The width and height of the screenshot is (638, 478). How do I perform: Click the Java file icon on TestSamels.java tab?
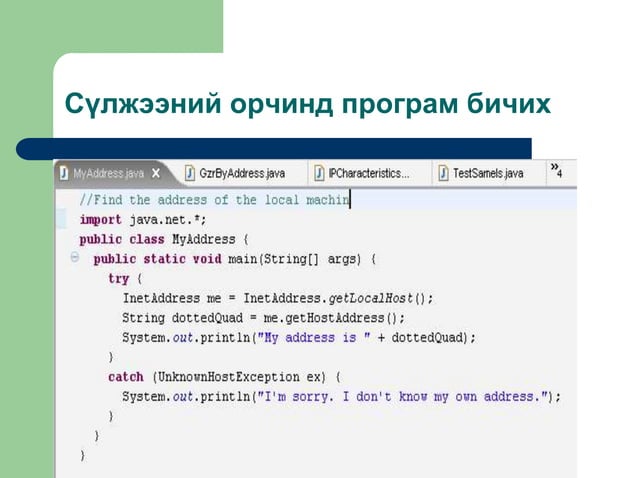pos(444,174)
